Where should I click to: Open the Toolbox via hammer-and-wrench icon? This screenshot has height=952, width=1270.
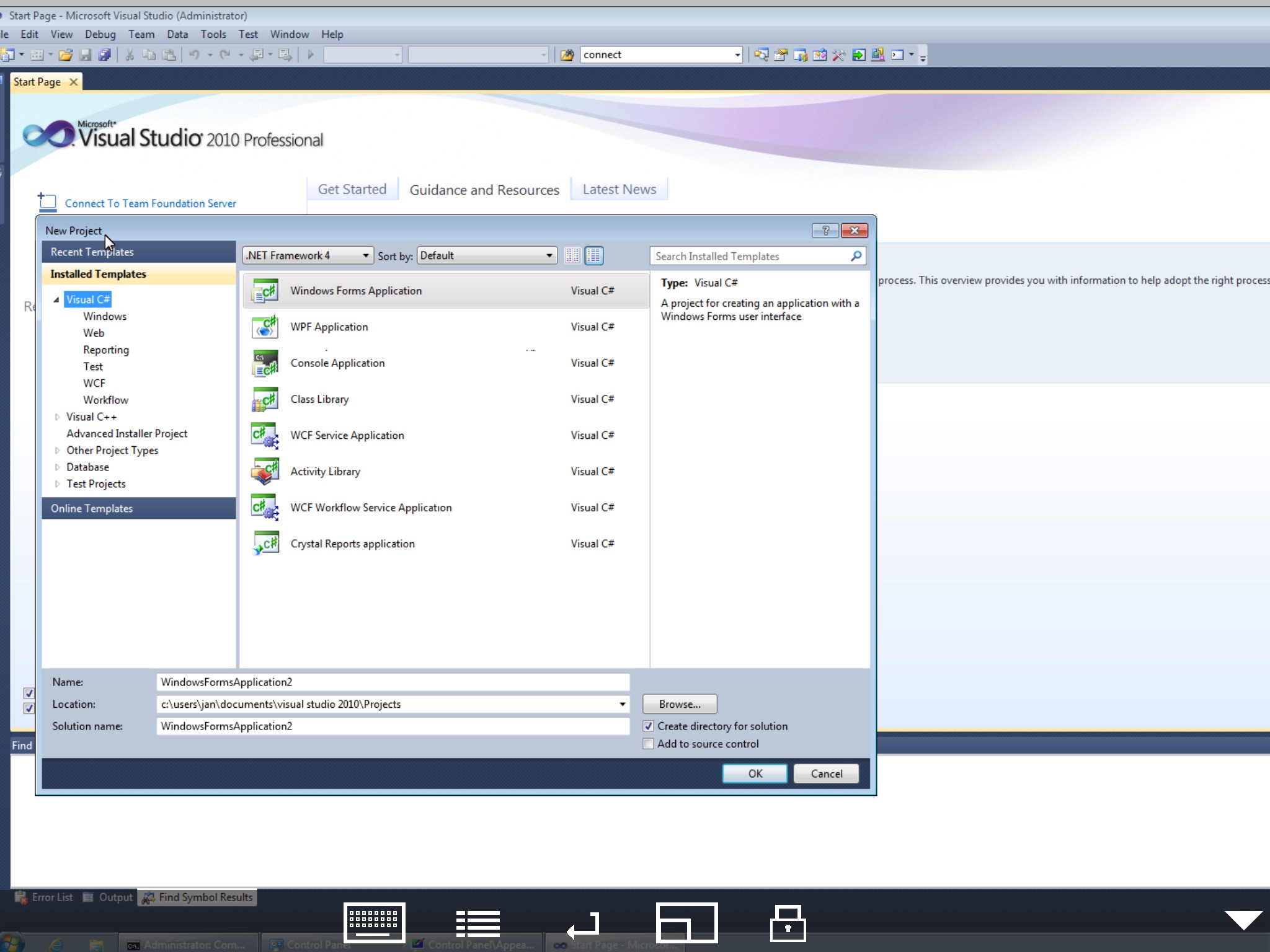(839, 55)
